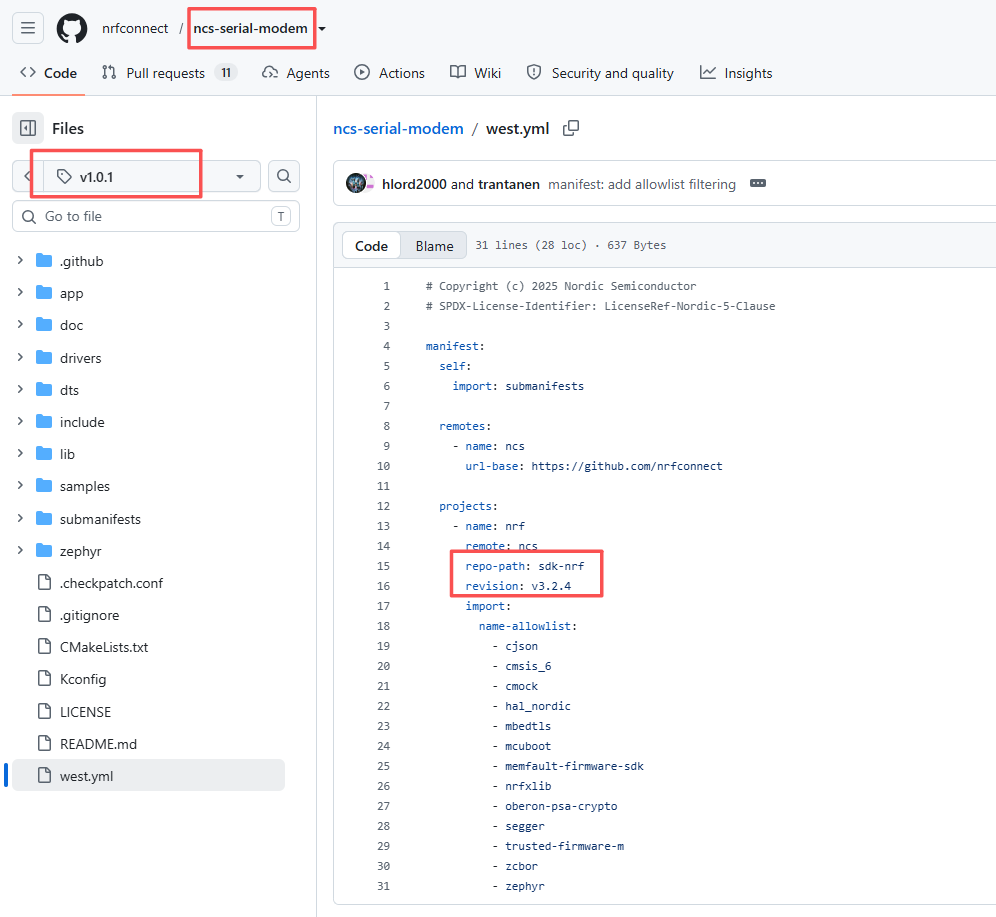Open the include folder entry
The height and width of the screenshot is (917, 996).
[82, 422]
